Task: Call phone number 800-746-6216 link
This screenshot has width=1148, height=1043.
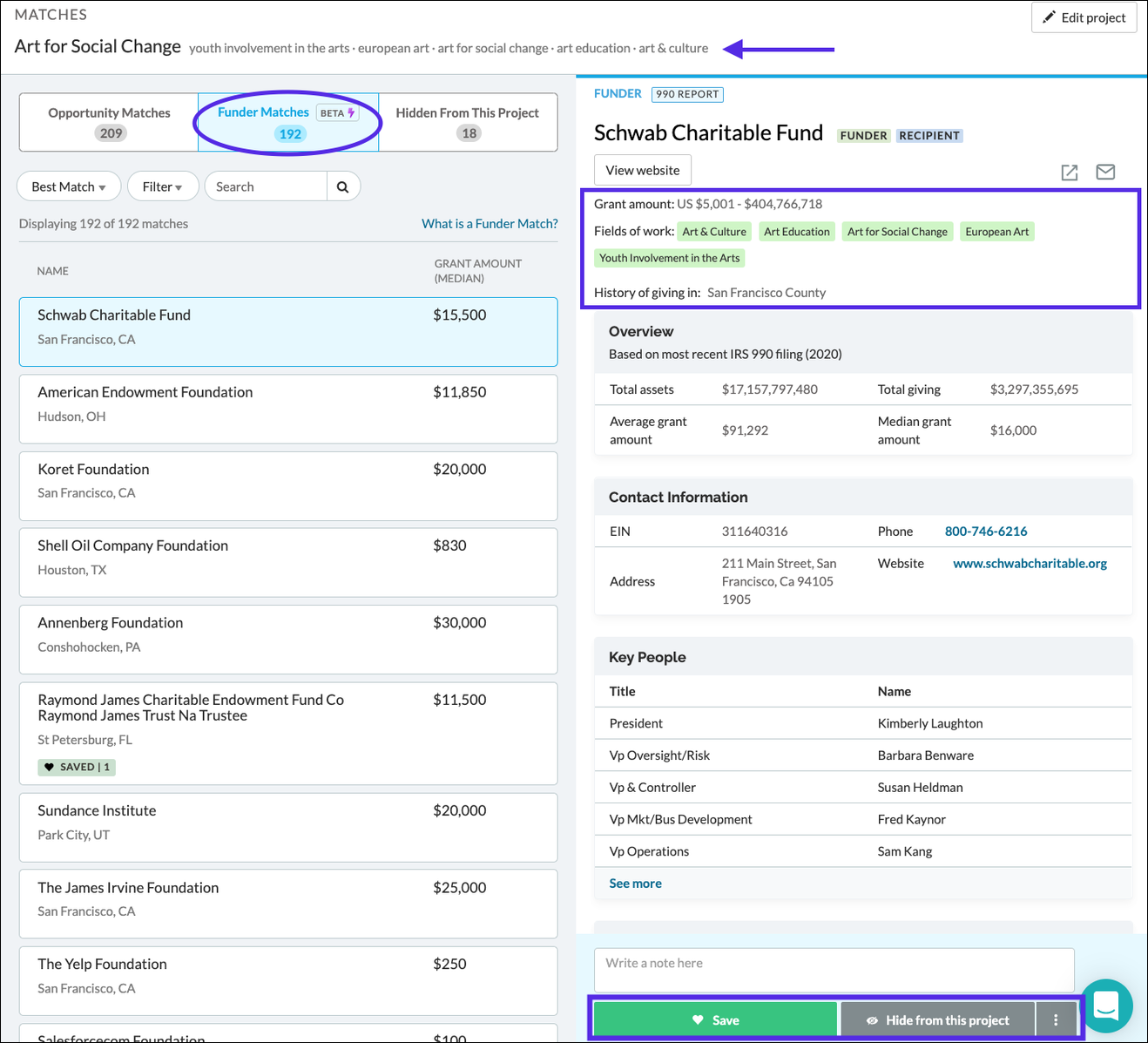Action: (x=986, y=532)
